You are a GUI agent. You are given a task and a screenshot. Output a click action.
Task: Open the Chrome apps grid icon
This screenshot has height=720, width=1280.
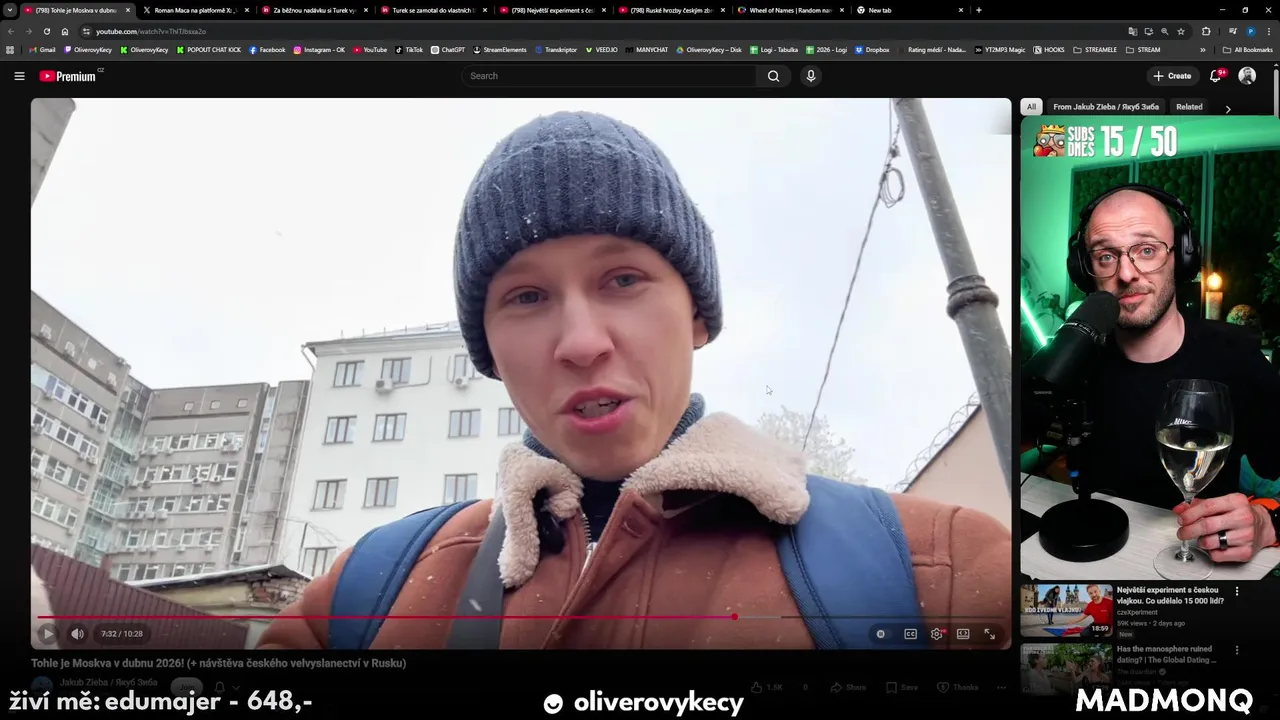tap(10, 50)
